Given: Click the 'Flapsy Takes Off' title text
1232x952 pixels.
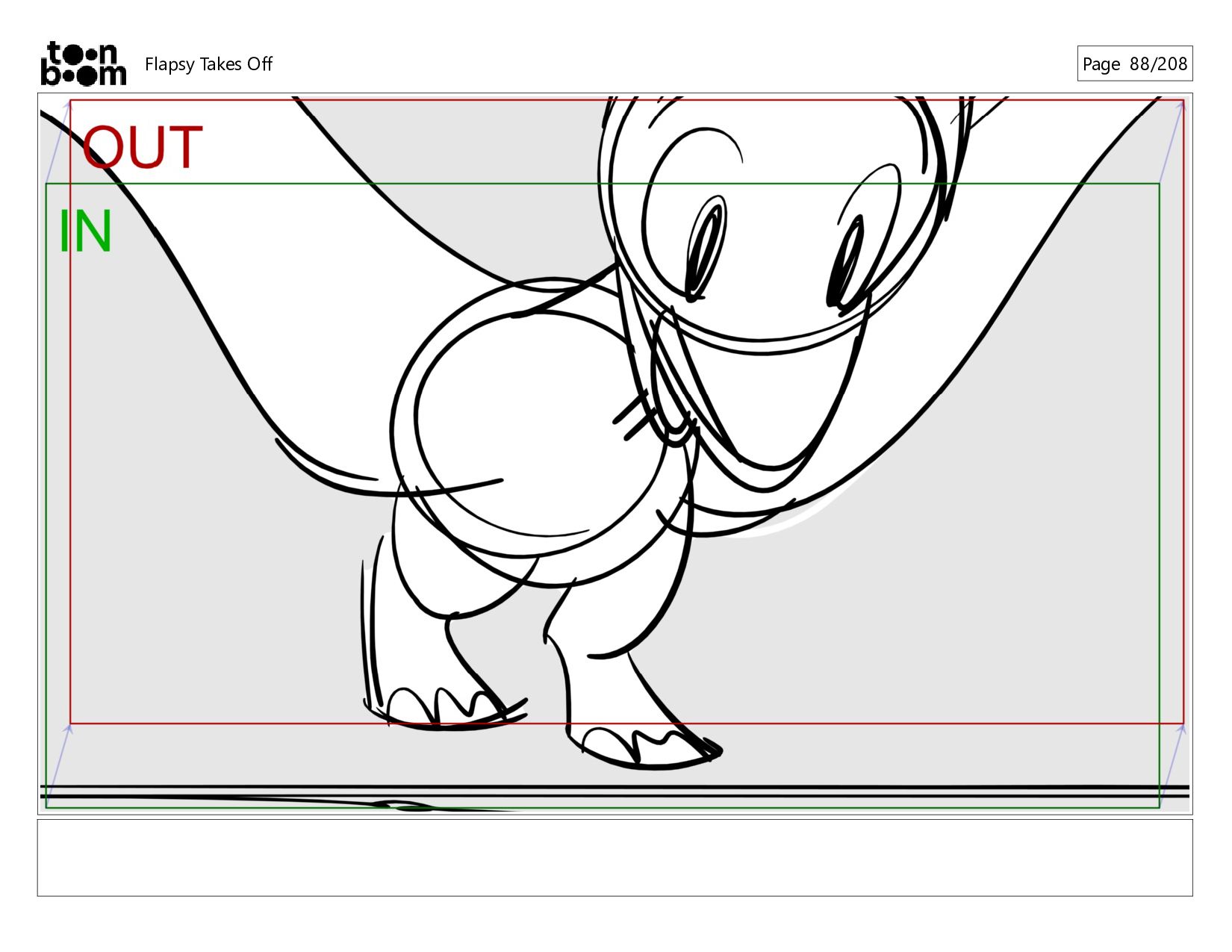Looking at the screenshot, I should click(x=208, y=64).
